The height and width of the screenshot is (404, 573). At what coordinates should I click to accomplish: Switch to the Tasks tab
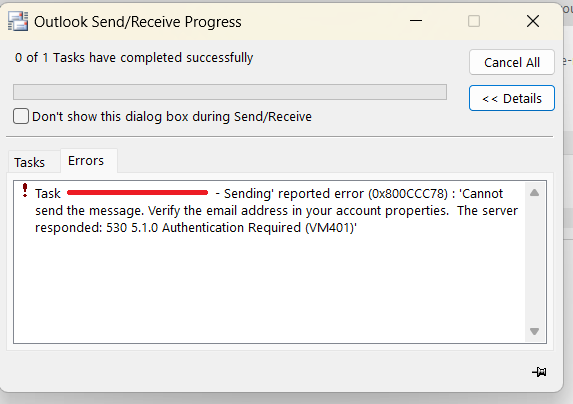coord(30,162)
